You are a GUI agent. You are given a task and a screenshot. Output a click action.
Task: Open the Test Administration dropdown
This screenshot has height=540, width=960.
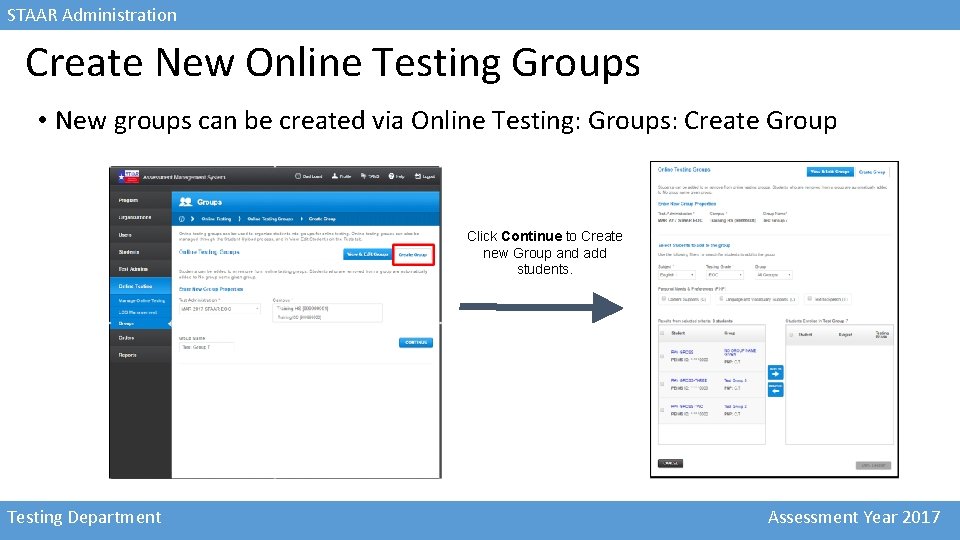[219, 309]
